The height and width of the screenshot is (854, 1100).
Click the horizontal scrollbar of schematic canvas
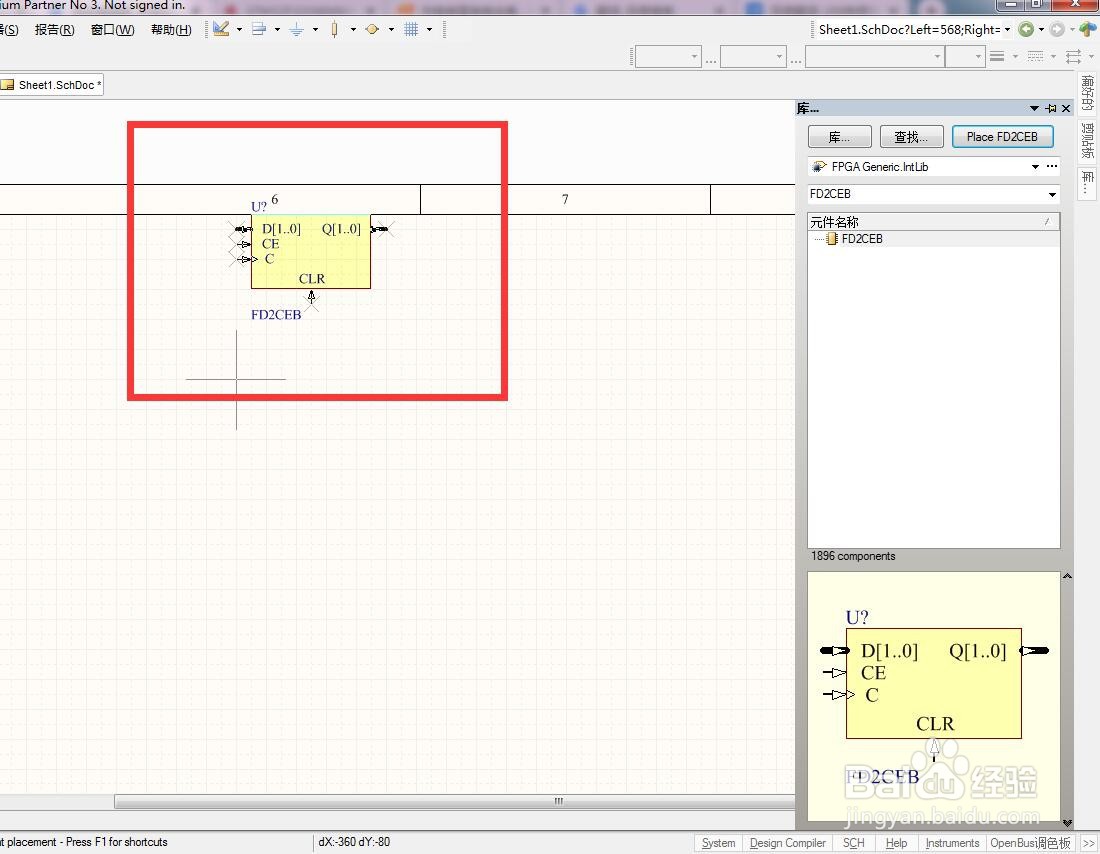[x=455, y=801]
